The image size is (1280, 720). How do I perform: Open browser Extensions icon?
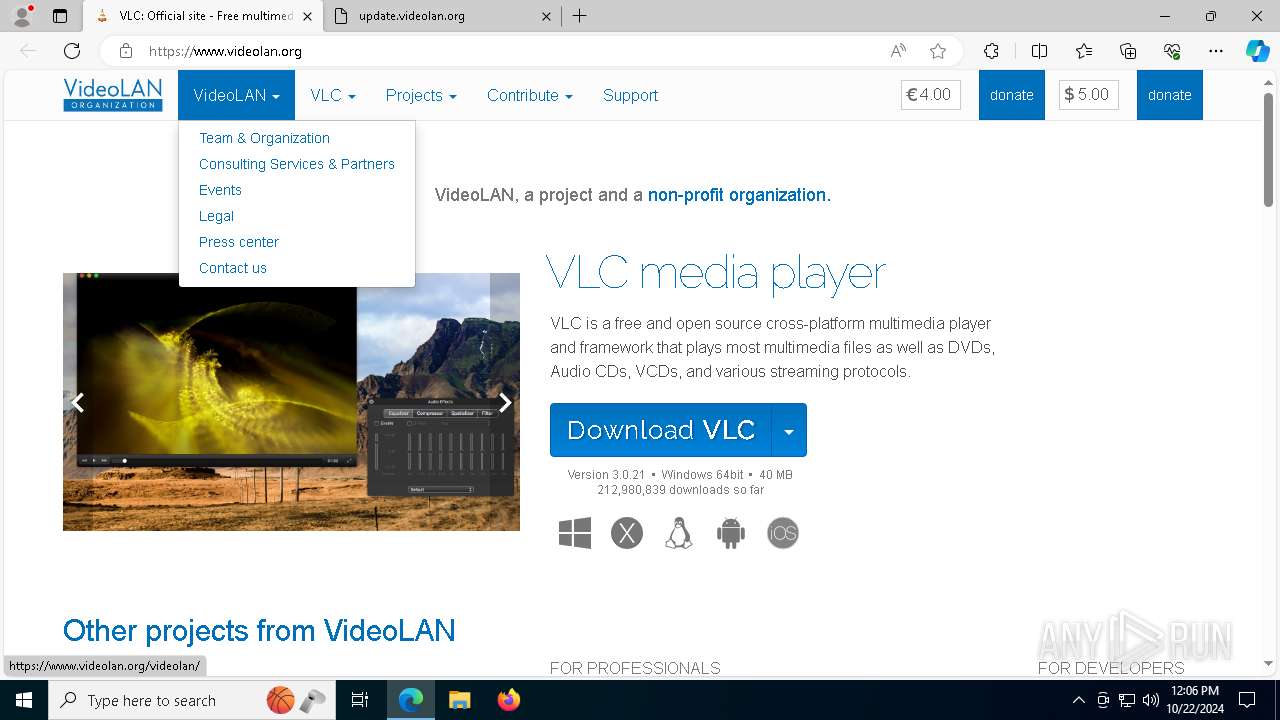tap(991, 51)
